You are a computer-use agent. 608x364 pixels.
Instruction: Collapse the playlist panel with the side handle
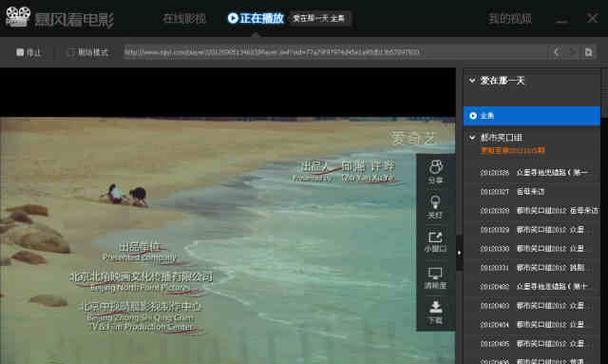(459, 253)
